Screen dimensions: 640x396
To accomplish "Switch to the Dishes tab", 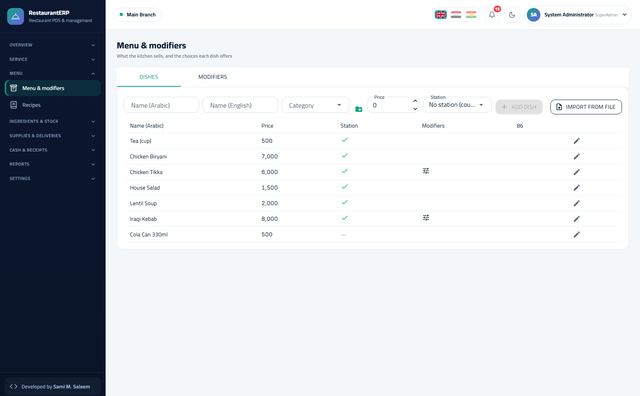I will tap(149, 77).
